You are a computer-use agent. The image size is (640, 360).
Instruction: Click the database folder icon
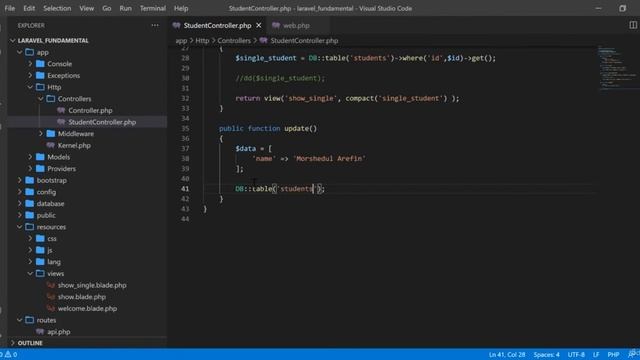(29, 203)
